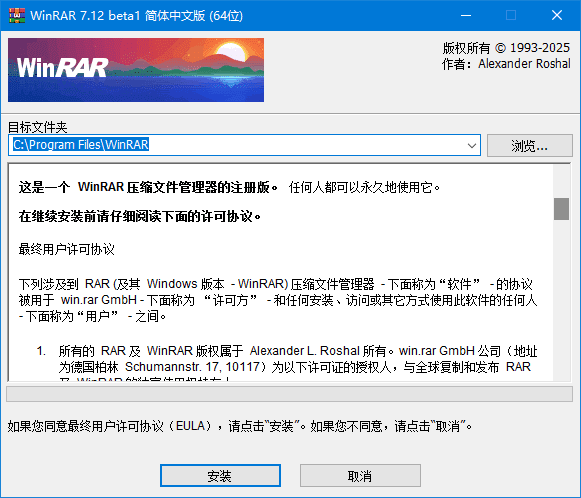The image size is (581, 498).
Task: Close the WinRAR installer window
Action: (x=557, y=15)
